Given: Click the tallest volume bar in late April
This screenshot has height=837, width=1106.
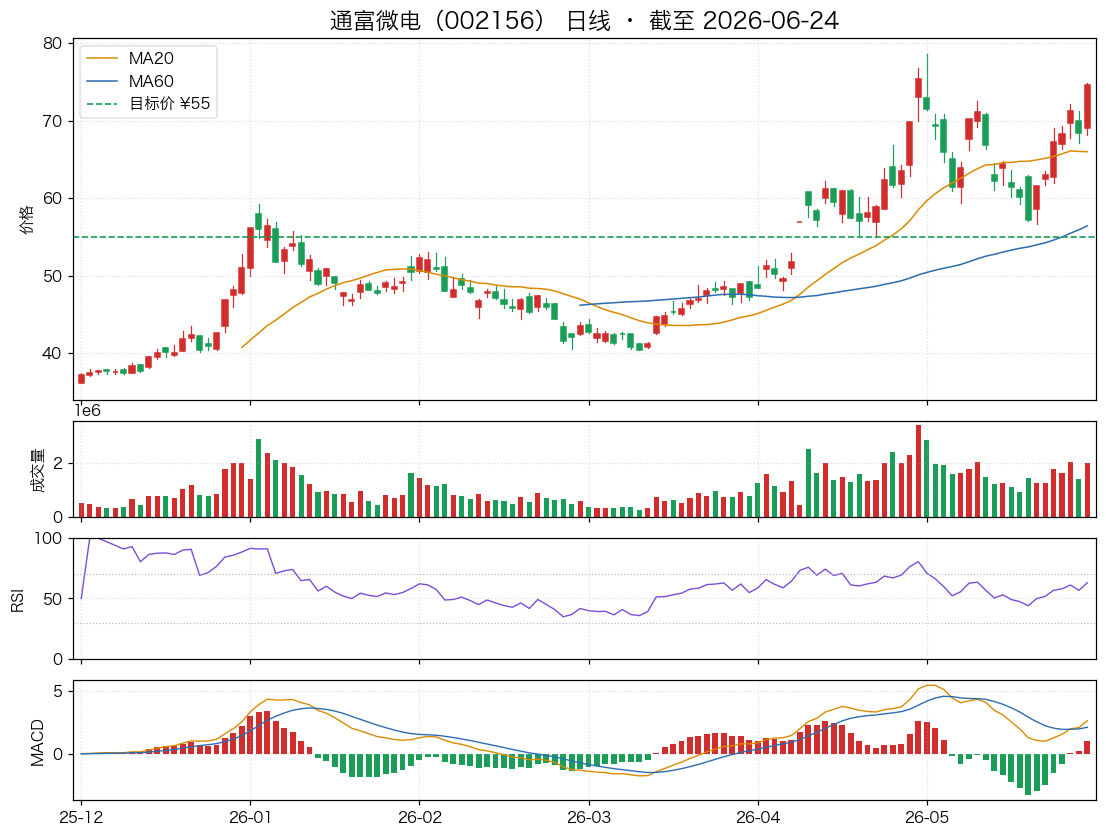Looking at the screenshot, I should pyautogui.click(x=918, y=471).
